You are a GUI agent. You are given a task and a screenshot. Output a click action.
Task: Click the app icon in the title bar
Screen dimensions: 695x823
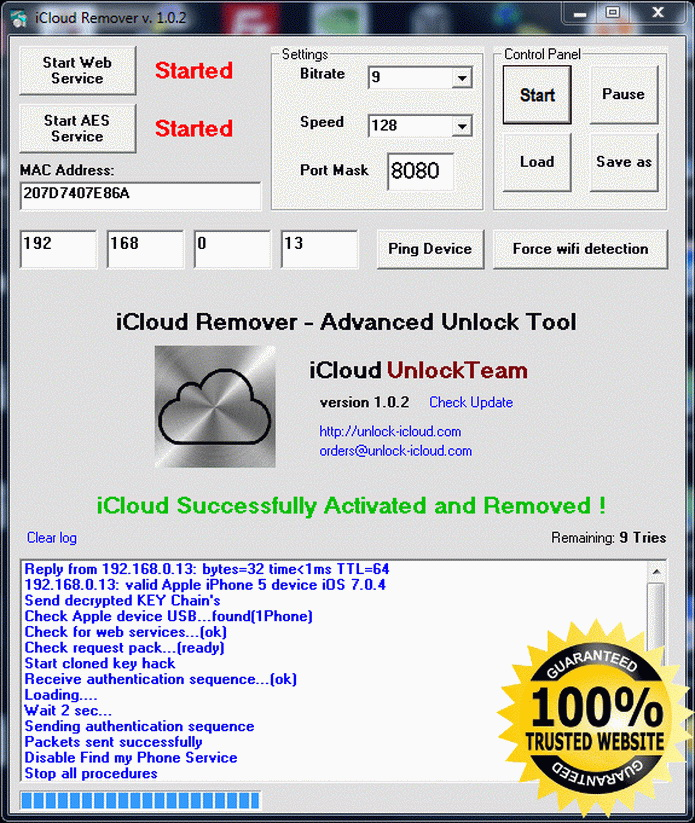coord(19,19)
